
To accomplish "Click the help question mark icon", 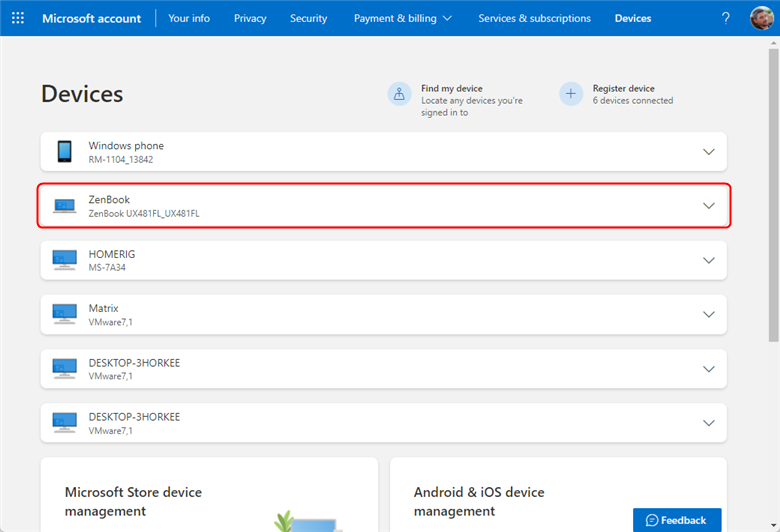I will [x=726, y=18].
